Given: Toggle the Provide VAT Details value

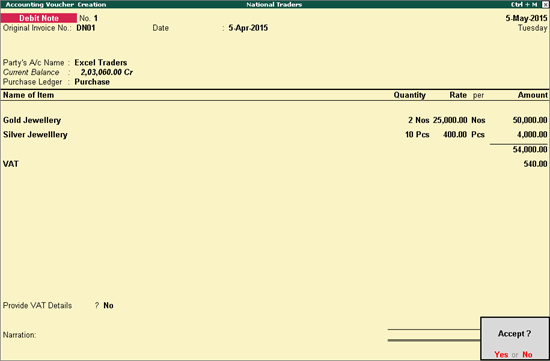Looking at the screenshot, I should tap(108, 306).
